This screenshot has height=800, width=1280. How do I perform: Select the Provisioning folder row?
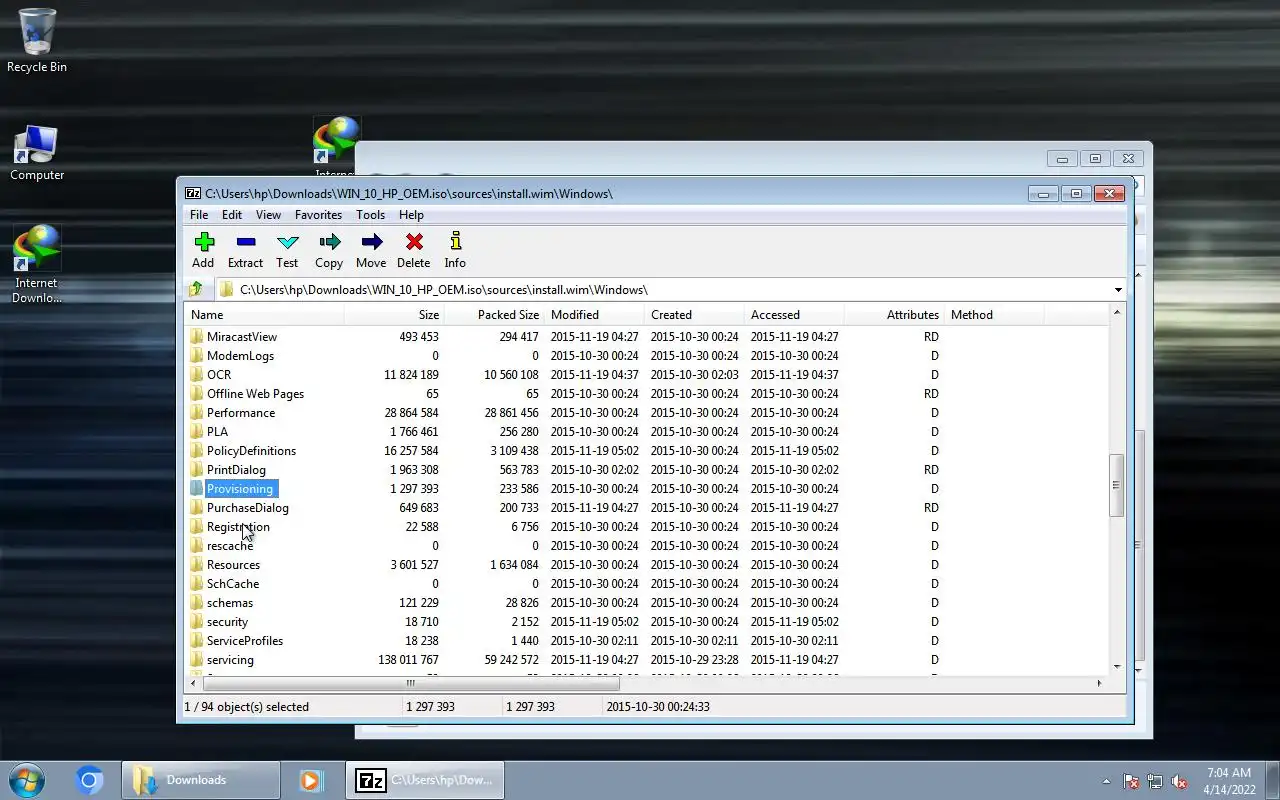click(x=647, y=489)
